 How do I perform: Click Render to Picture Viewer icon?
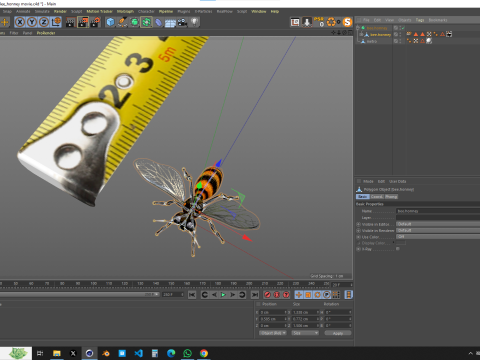tap(83, 22)
